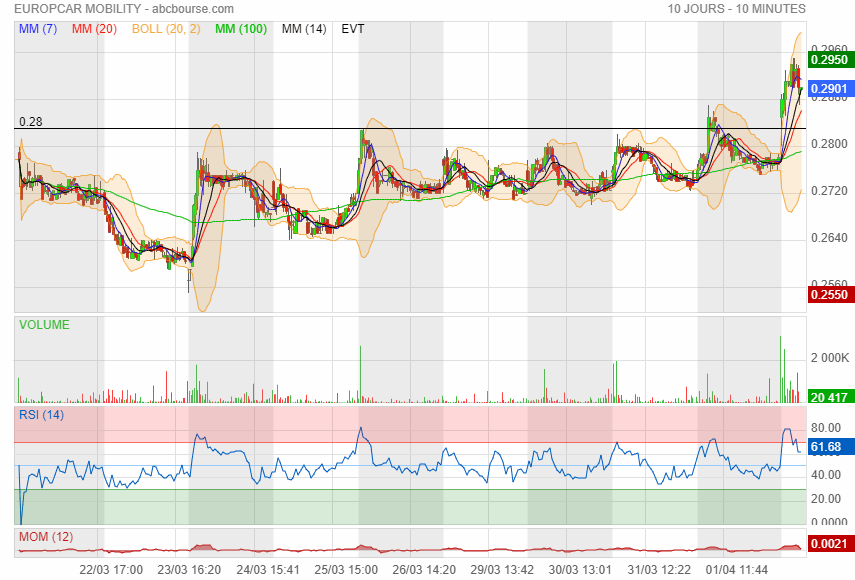Click the MOM (12) indicator label
Viewport: 855px width, 580px height.
point(45,537)
